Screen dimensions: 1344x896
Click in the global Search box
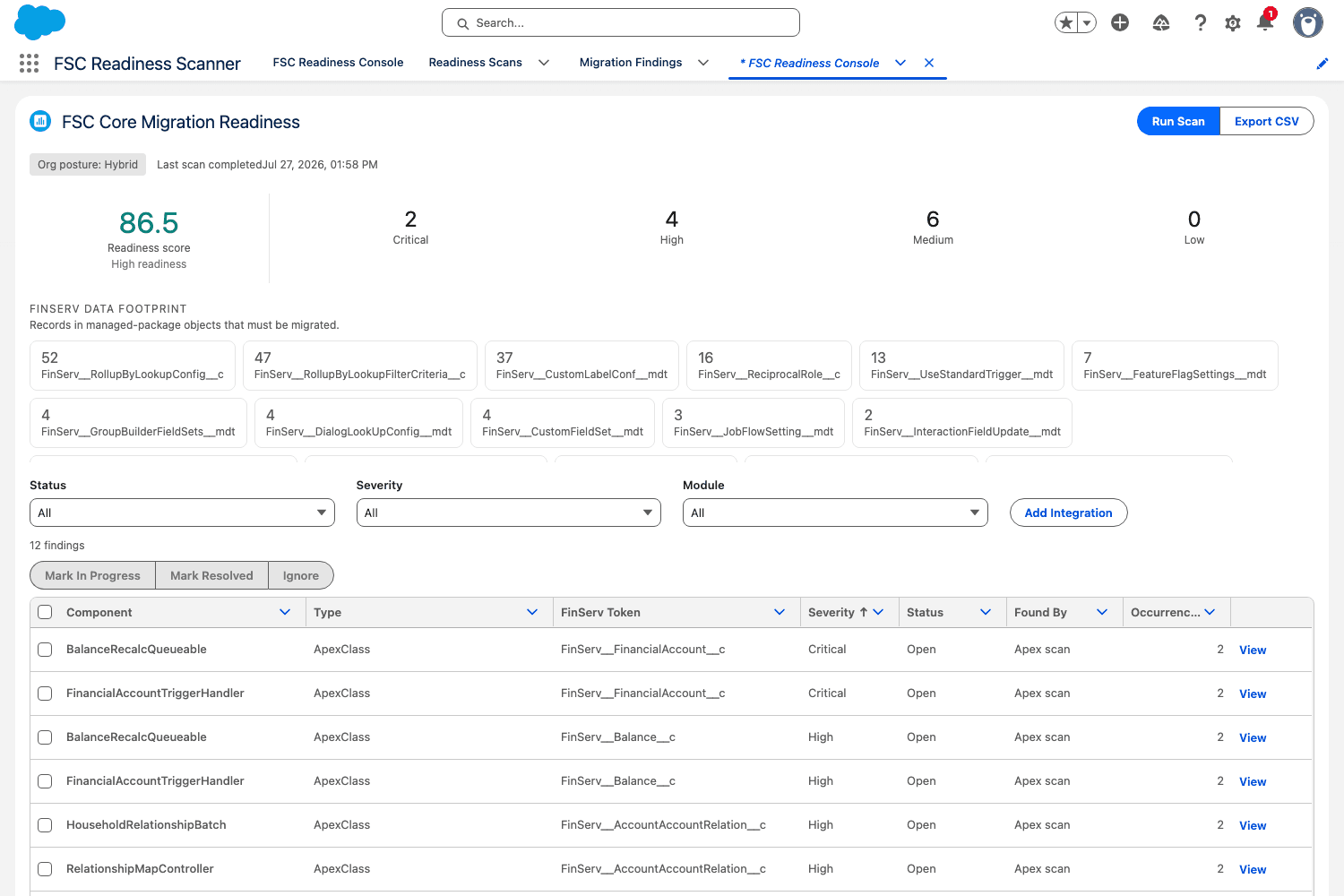point(620,22)
